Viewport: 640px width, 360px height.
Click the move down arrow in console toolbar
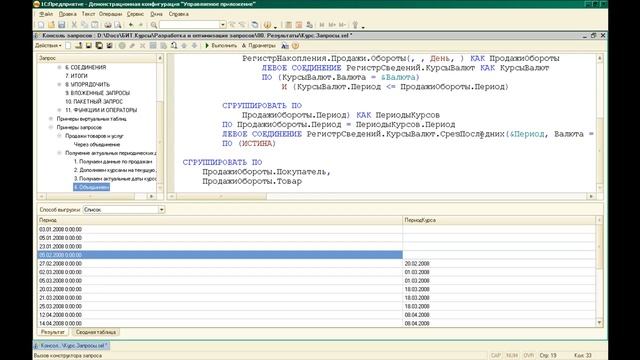(194, 46)
